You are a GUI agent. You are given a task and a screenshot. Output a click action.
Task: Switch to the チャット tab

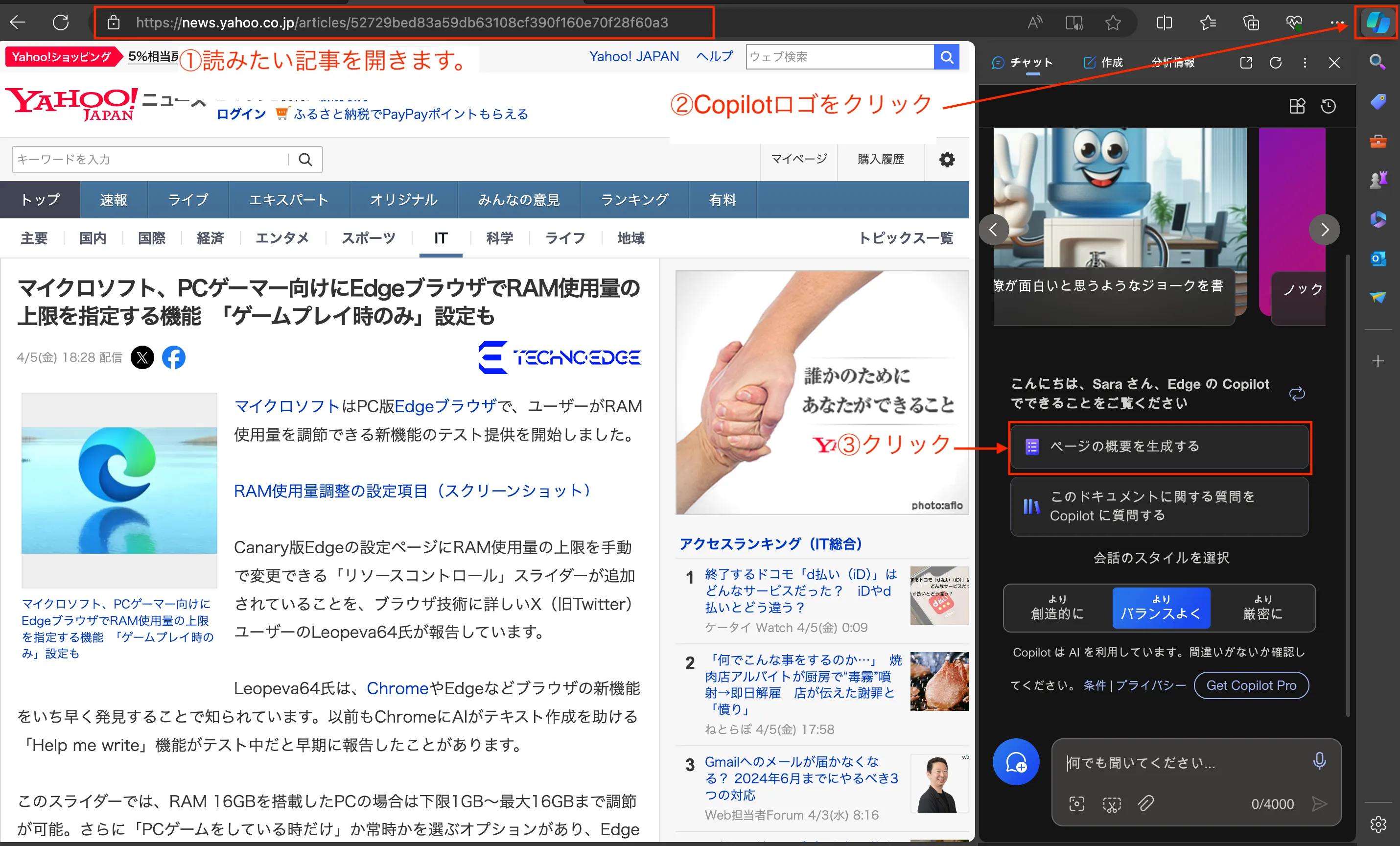tap(1023, 63)
